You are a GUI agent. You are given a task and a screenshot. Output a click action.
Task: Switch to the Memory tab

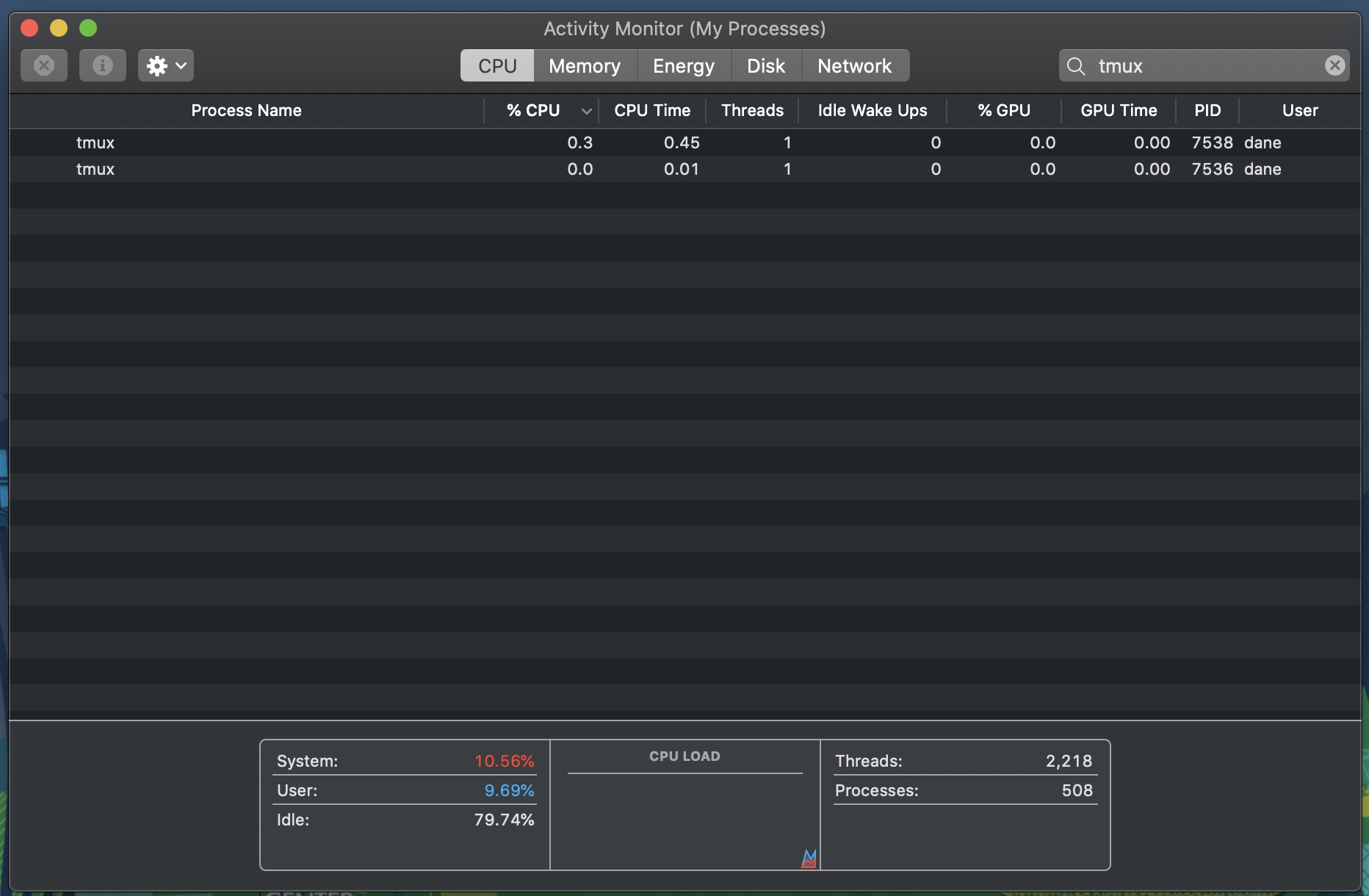coord(584,65)
